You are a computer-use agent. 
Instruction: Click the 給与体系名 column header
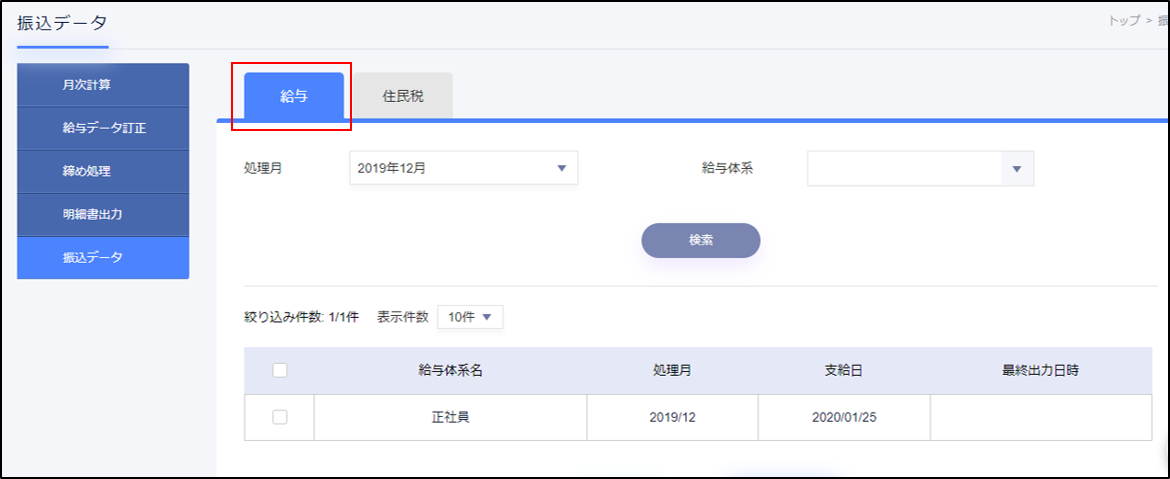[451, 371]
